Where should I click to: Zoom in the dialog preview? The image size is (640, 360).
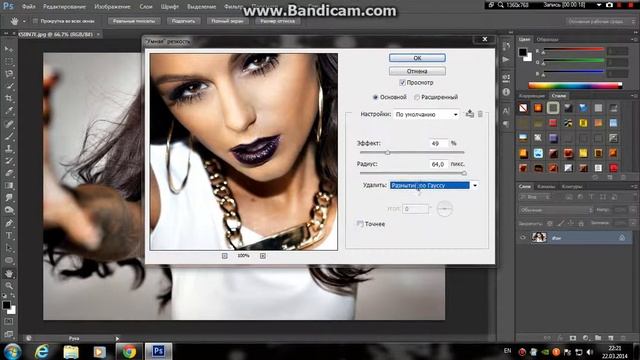pyautogui.click(x=263, y=256)
